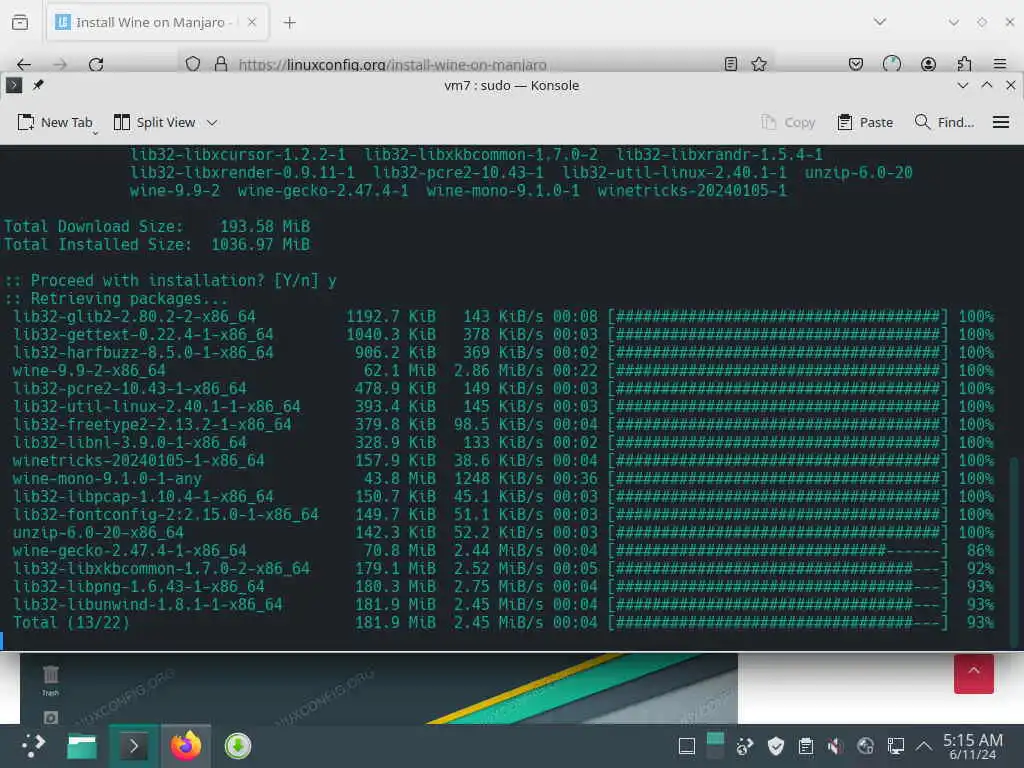Open the Konsole hamburger menu
Image resolution: width=1024 pixels, height=768 pixels.
[x=1000, y=122]
